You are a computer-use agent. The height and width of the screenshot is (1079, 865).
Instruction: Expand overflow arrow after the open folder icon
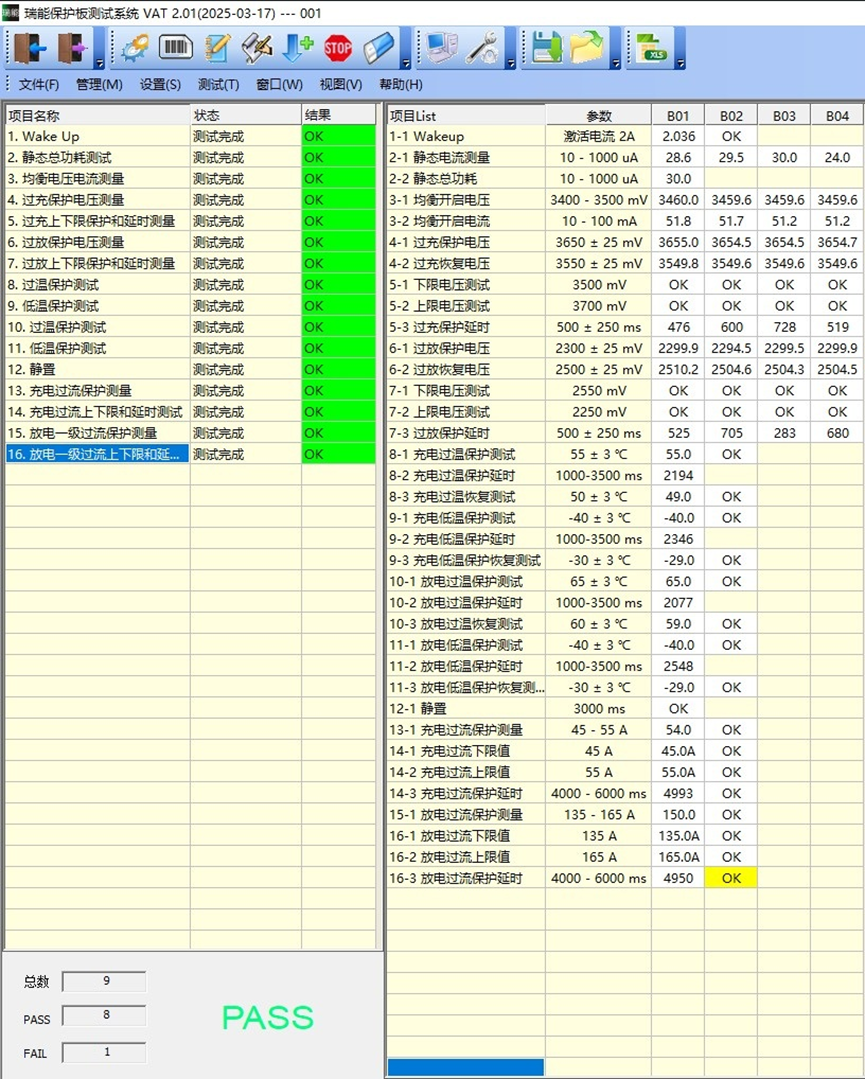[x=616, y=63]
